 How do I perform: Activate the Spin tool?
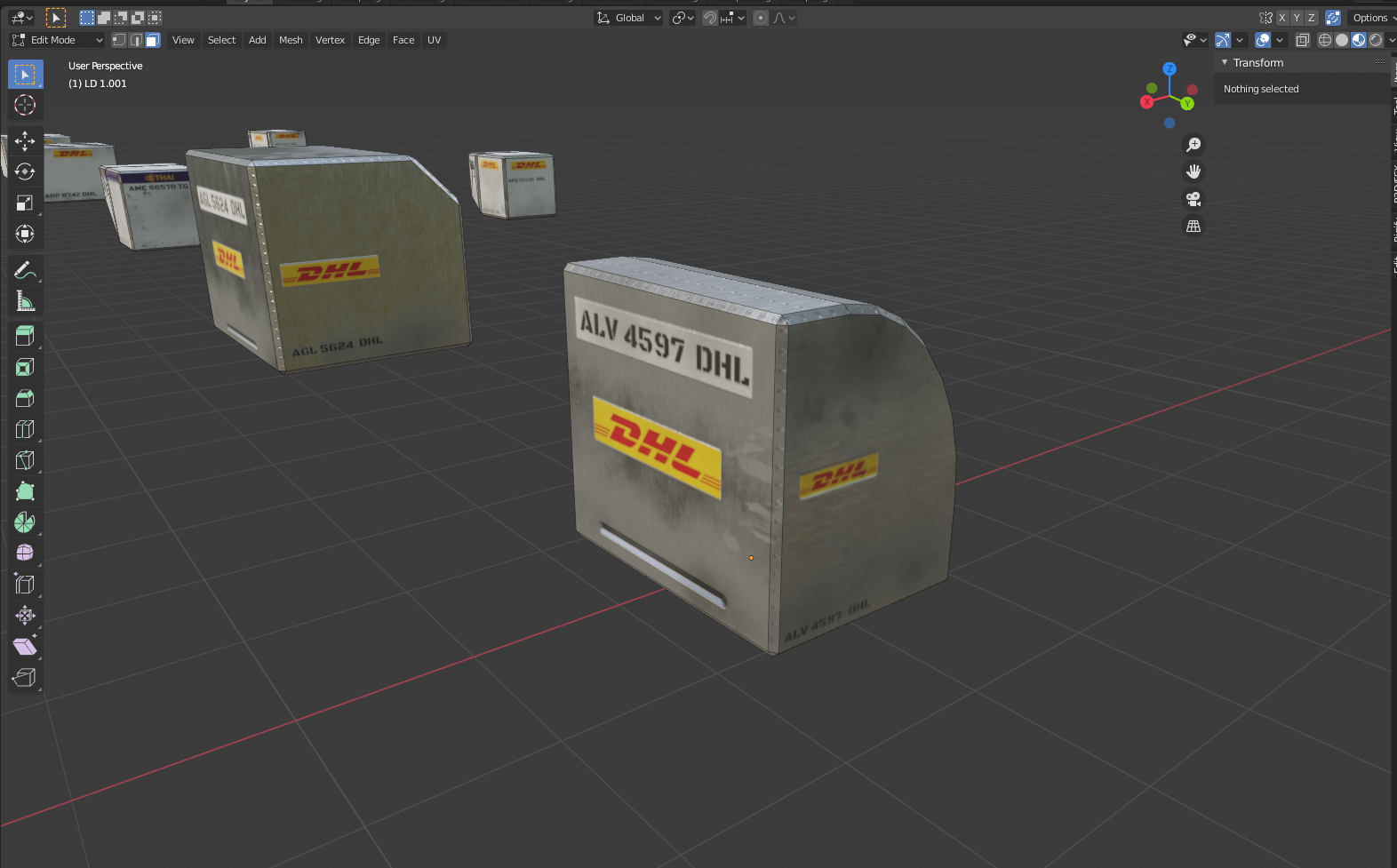[x=25, y=522]
